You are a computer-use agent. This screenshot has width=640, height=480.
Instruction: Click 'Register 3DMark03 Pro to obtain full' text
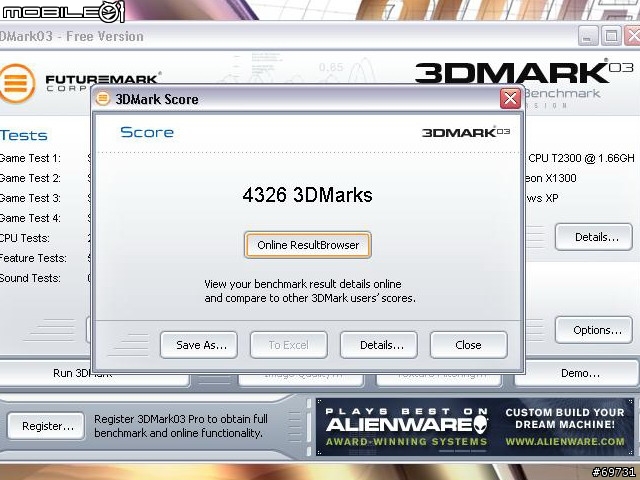pyautogui.click(x=181, y=419)
